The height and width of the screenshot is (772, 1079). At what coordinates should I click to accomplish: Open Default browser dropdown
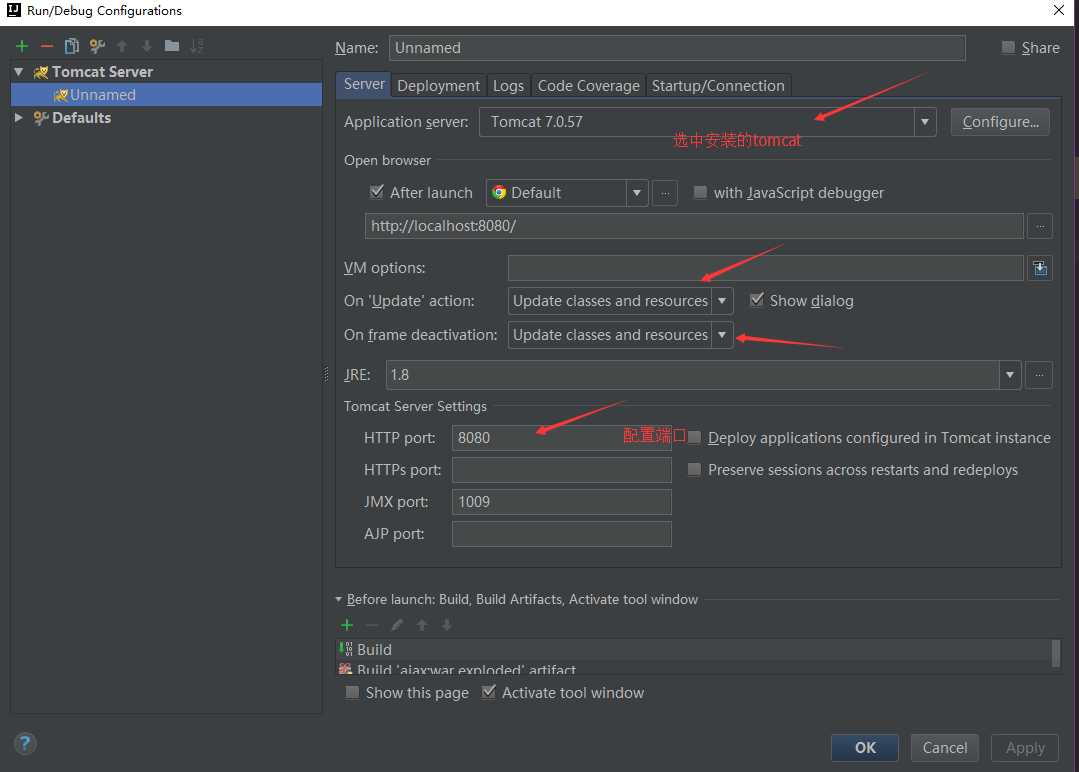(x=637, y=193)
